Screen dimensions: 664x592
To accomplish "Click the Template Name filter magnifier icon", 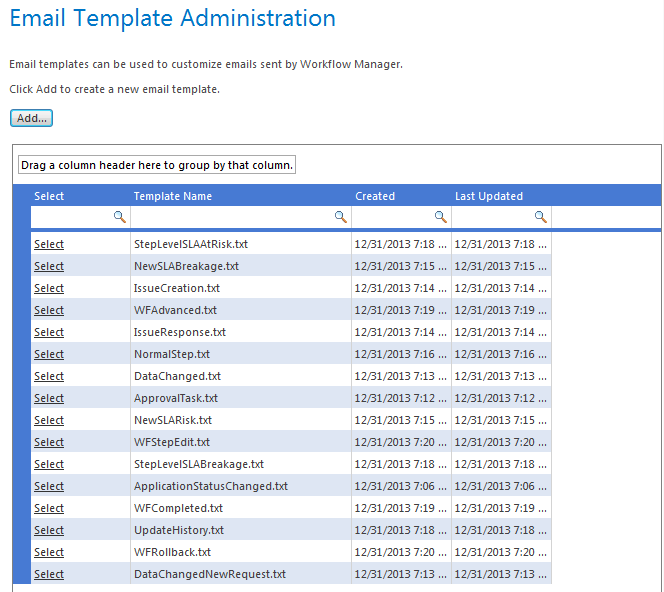I will [341, 217].
